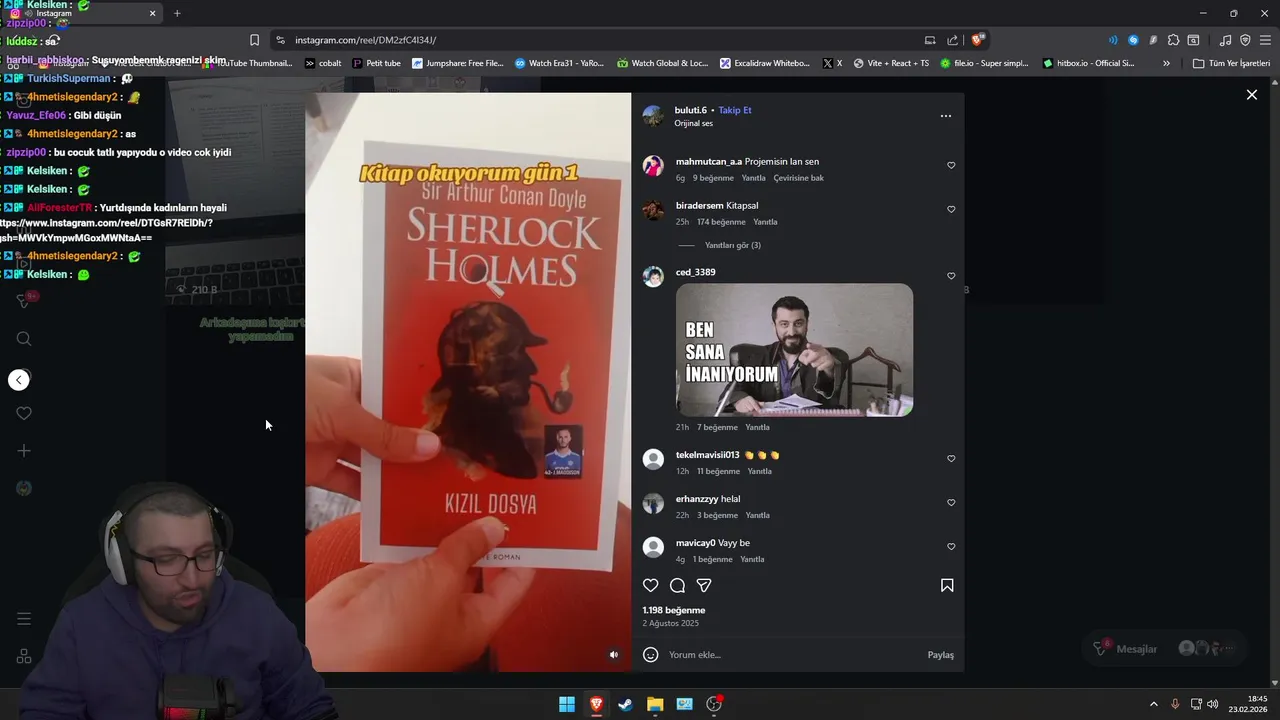Open the Jumpshare bookmark
Screen dimensions: 1280x720
[458, 63]
